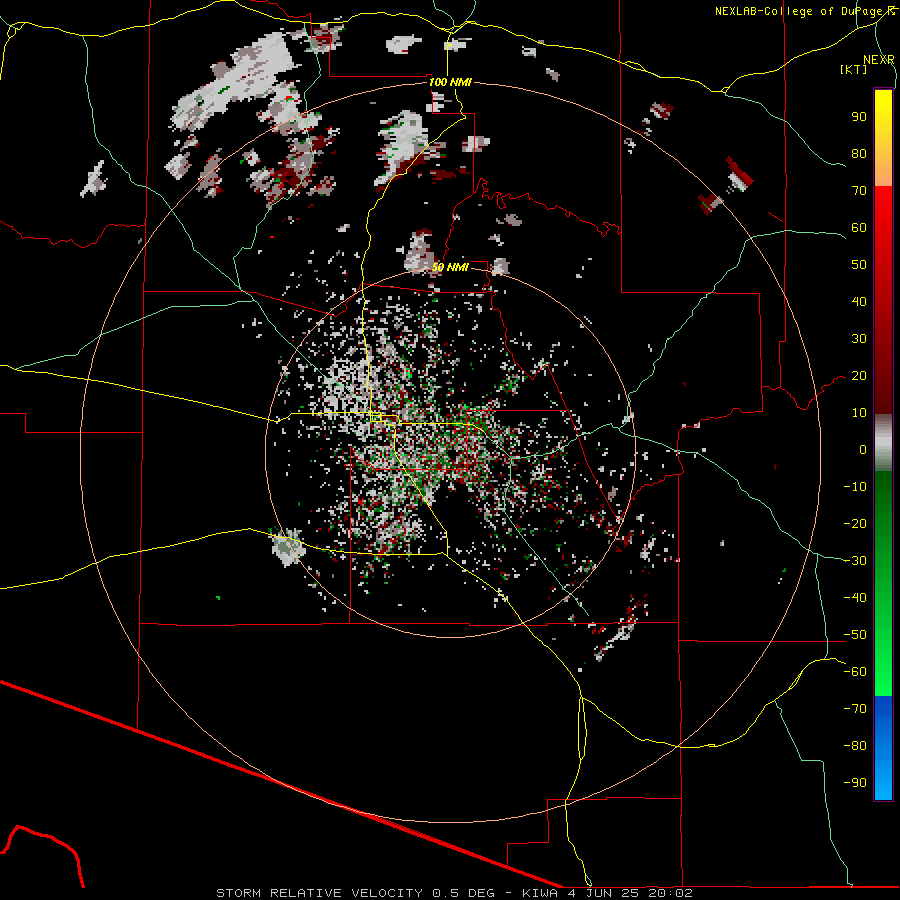Click the 50 NMI range ring label
The image size is (900, 900).
pyautogui.click(x=450, y=267)
